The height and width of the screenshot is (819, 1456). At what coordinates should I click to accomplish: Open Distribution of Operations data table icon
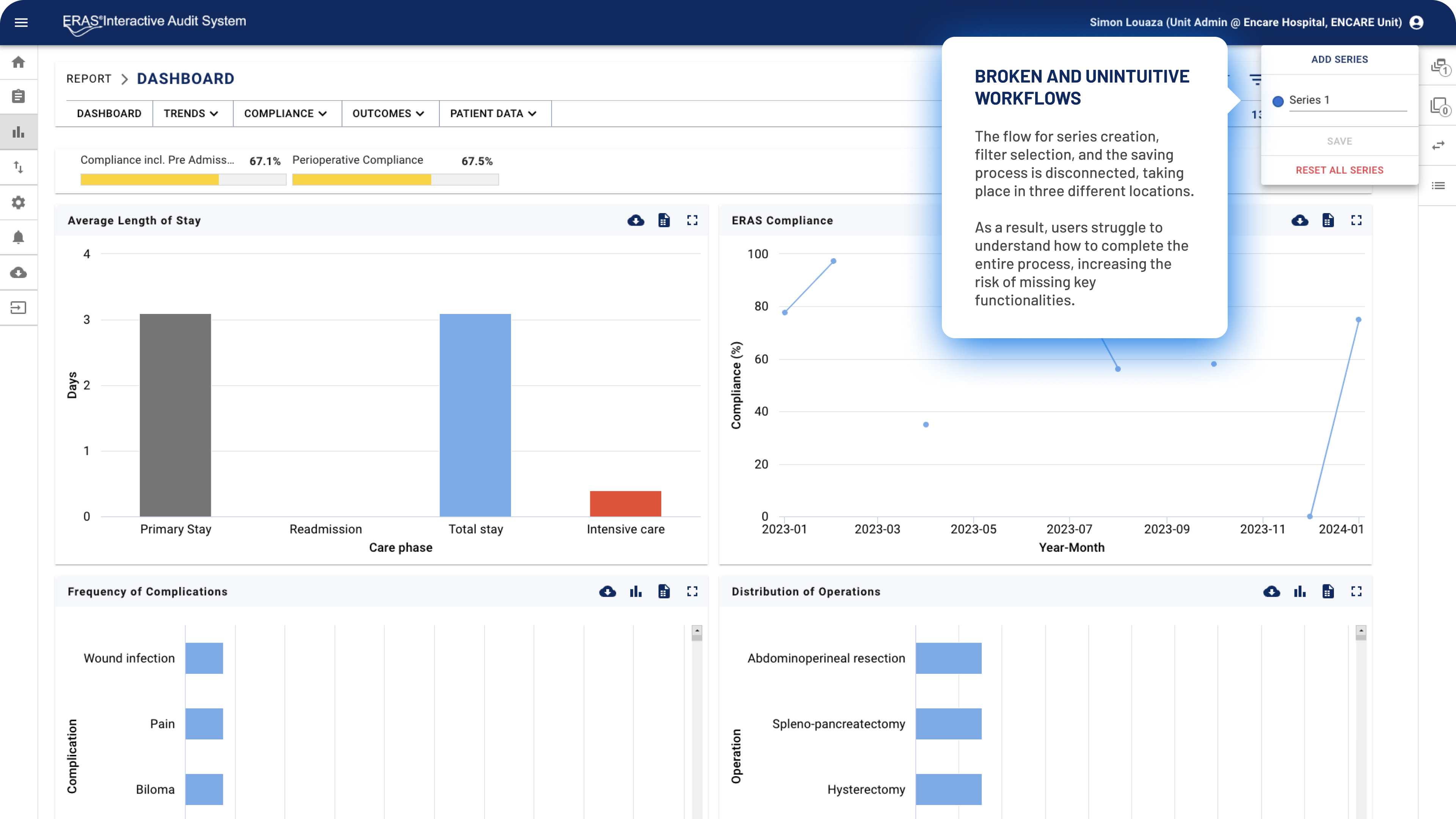click(1328, 591)
